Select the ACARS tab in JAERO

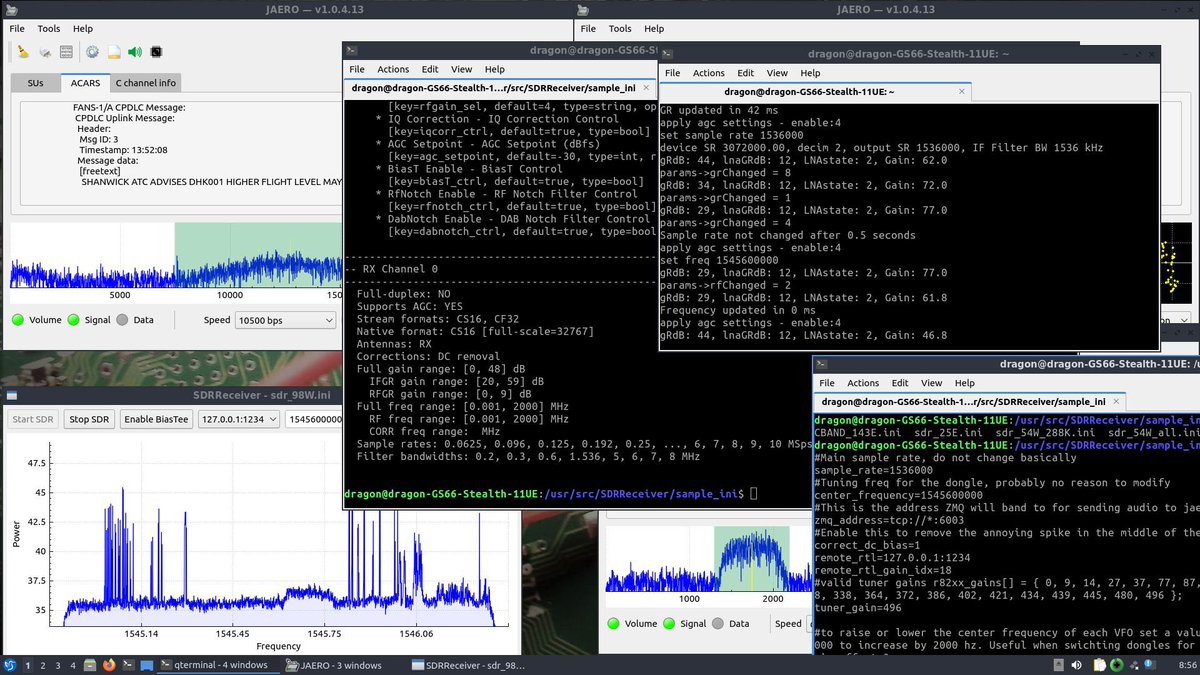(84, 83)
